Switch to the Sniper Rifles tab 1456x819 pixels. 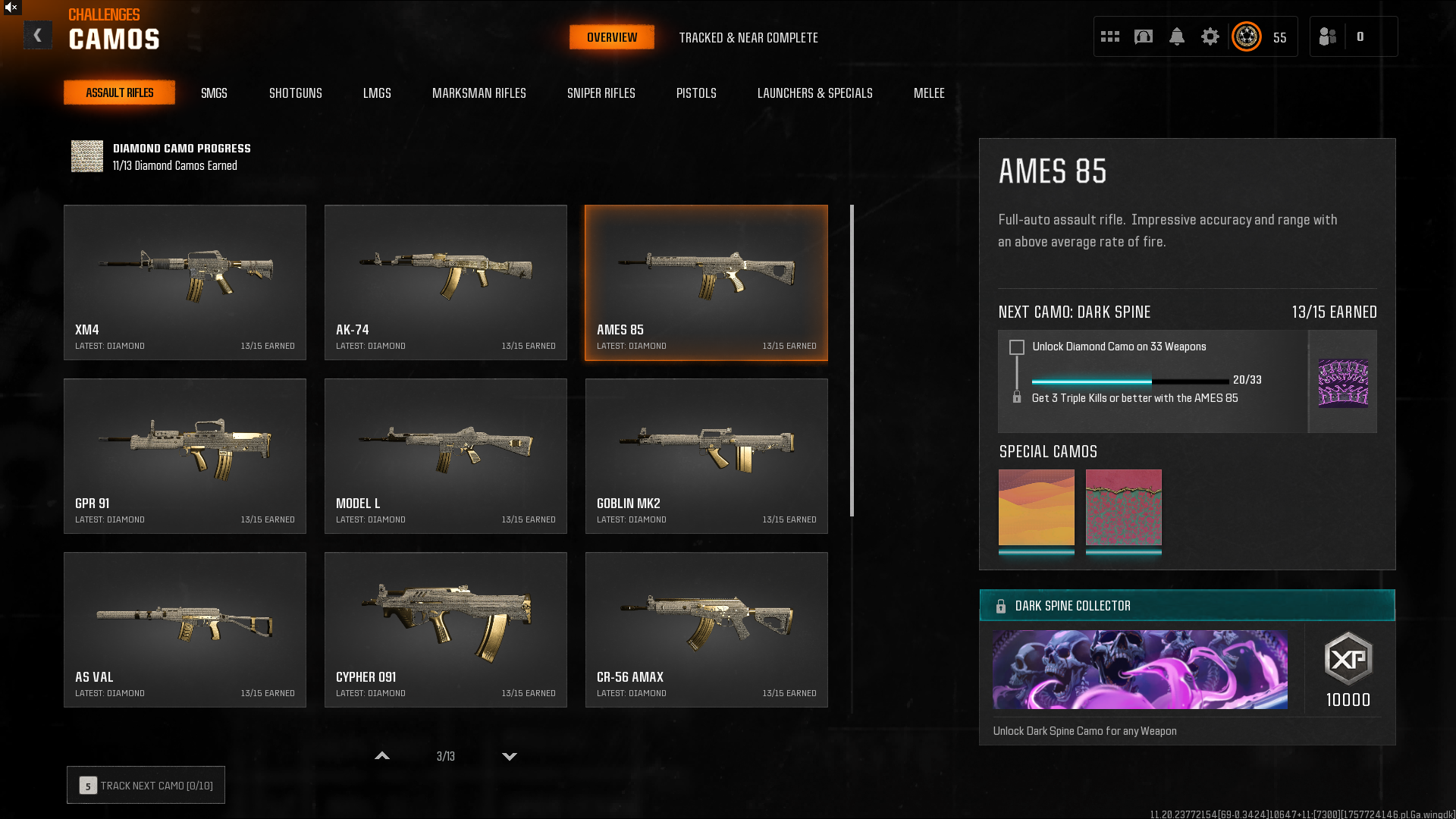tap(601, 93)
